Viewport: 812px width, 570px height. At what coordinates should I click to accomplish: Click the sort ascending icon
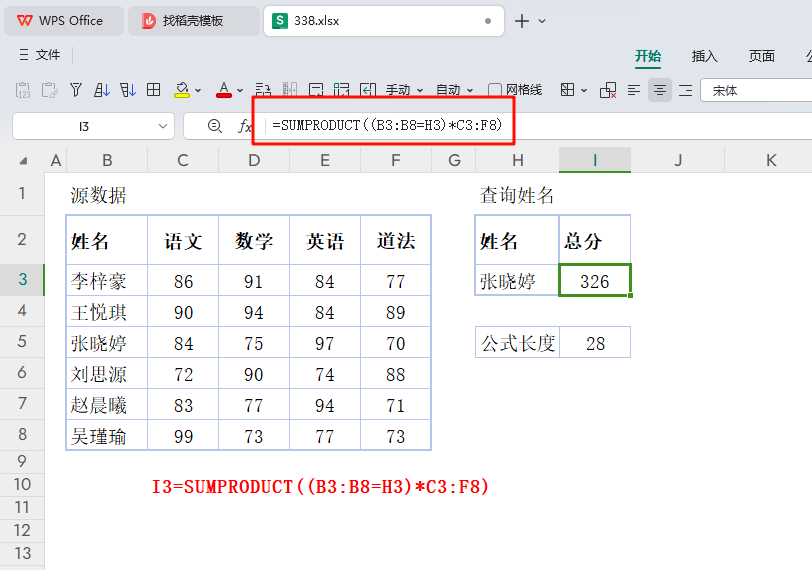102,90
